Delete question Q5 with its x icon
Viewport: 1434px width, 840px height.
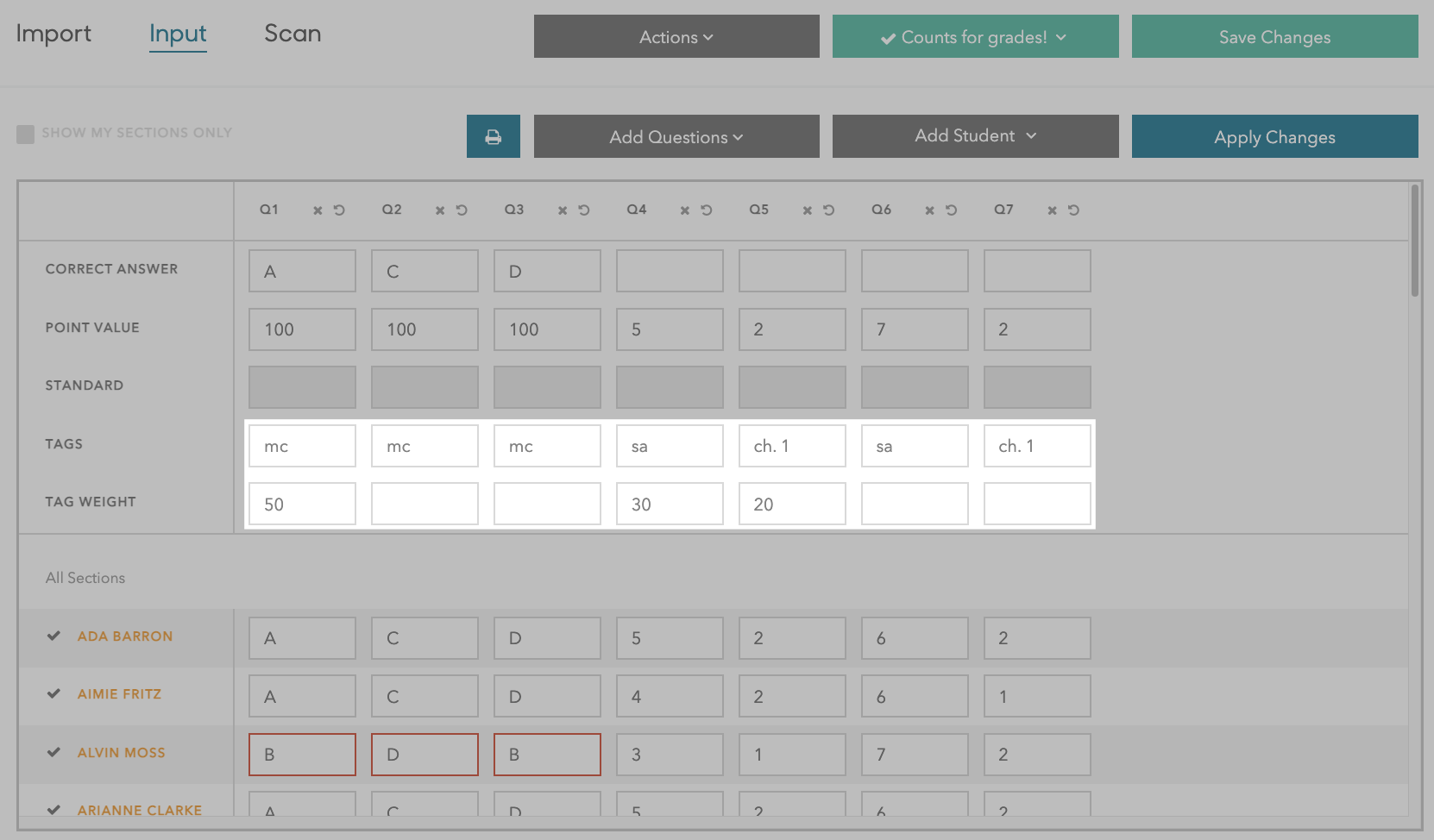coord(808,210)
